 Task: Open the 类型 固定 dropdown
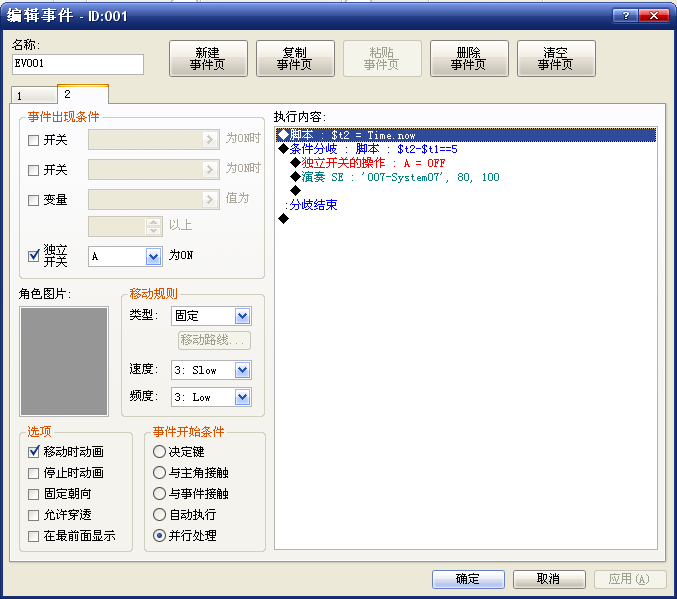tap(242, 316)
